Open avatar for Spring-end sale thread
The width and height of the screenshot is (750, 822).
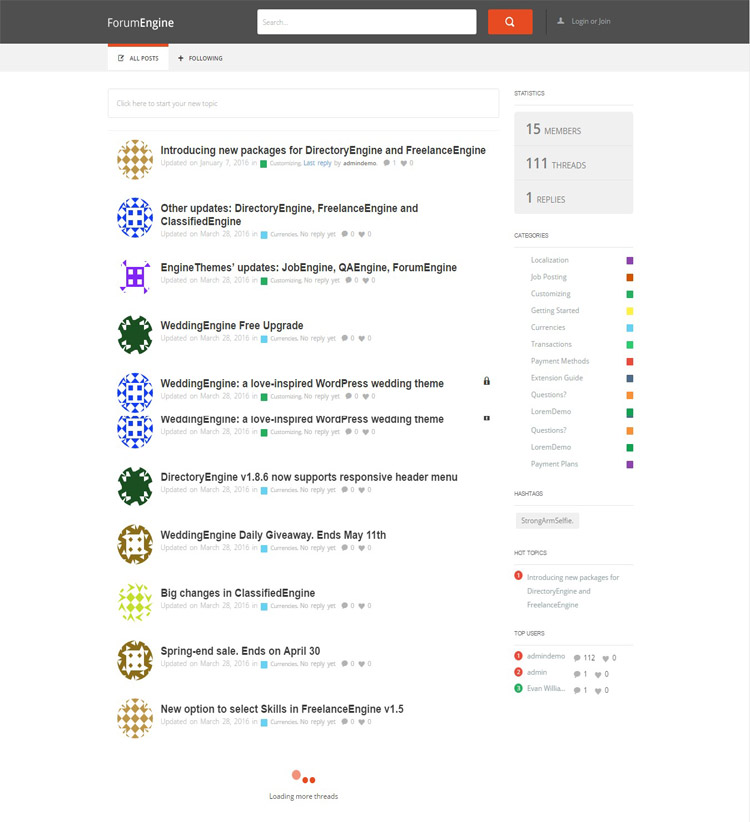coord(135,660)
